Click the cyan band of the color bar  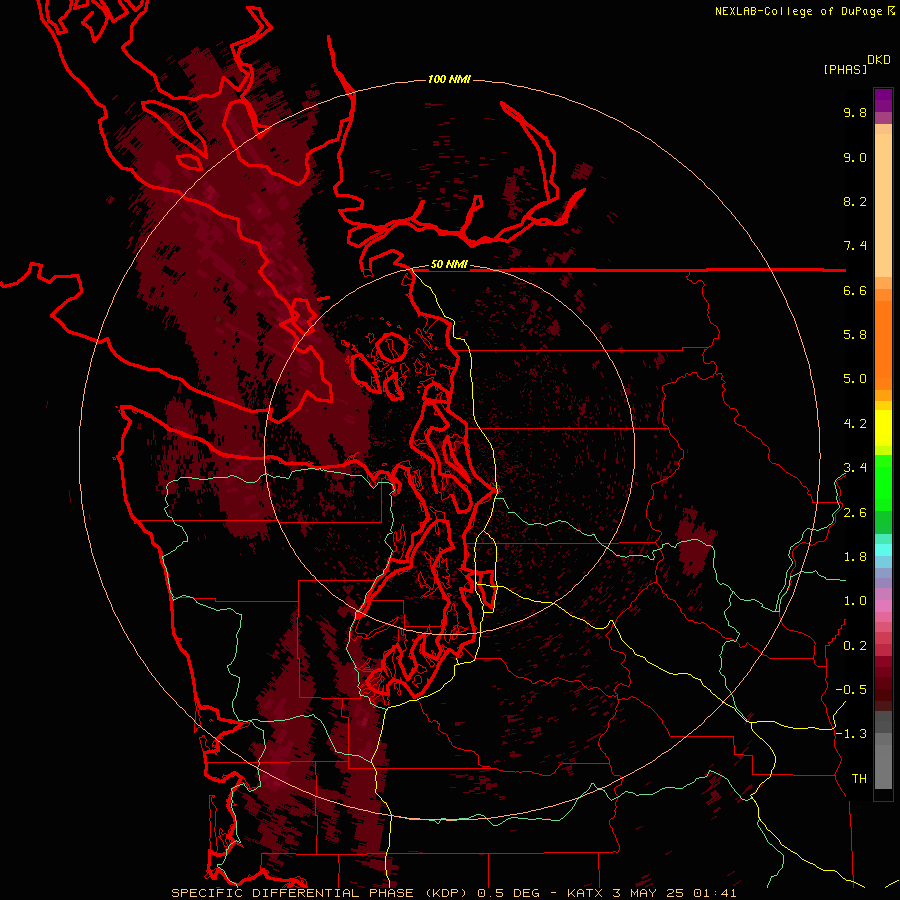tap(883, 550)
